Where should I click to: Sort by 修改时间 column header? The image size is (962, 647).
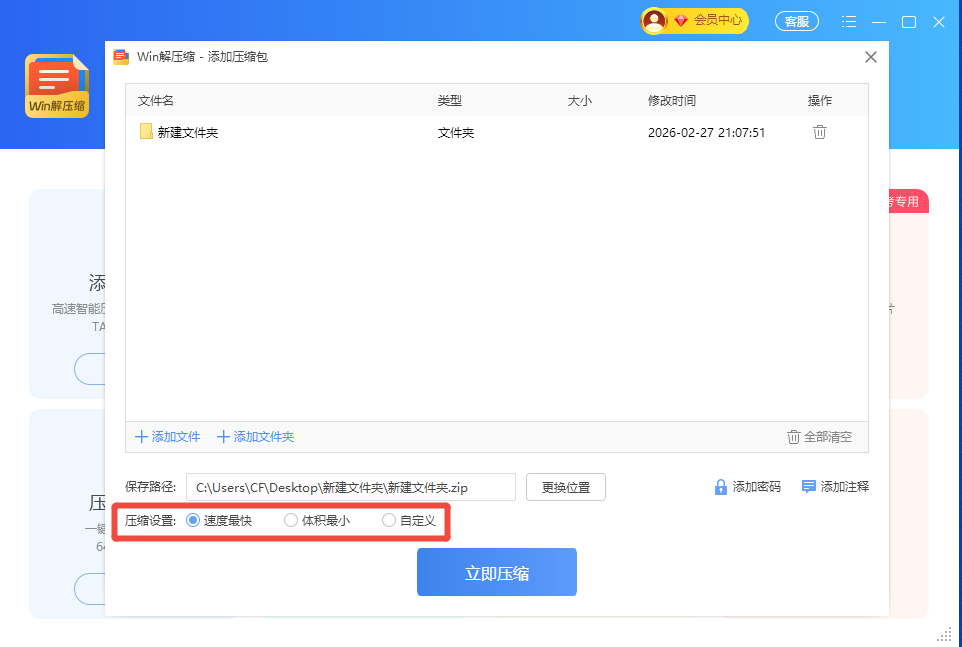tap(671, 101)
